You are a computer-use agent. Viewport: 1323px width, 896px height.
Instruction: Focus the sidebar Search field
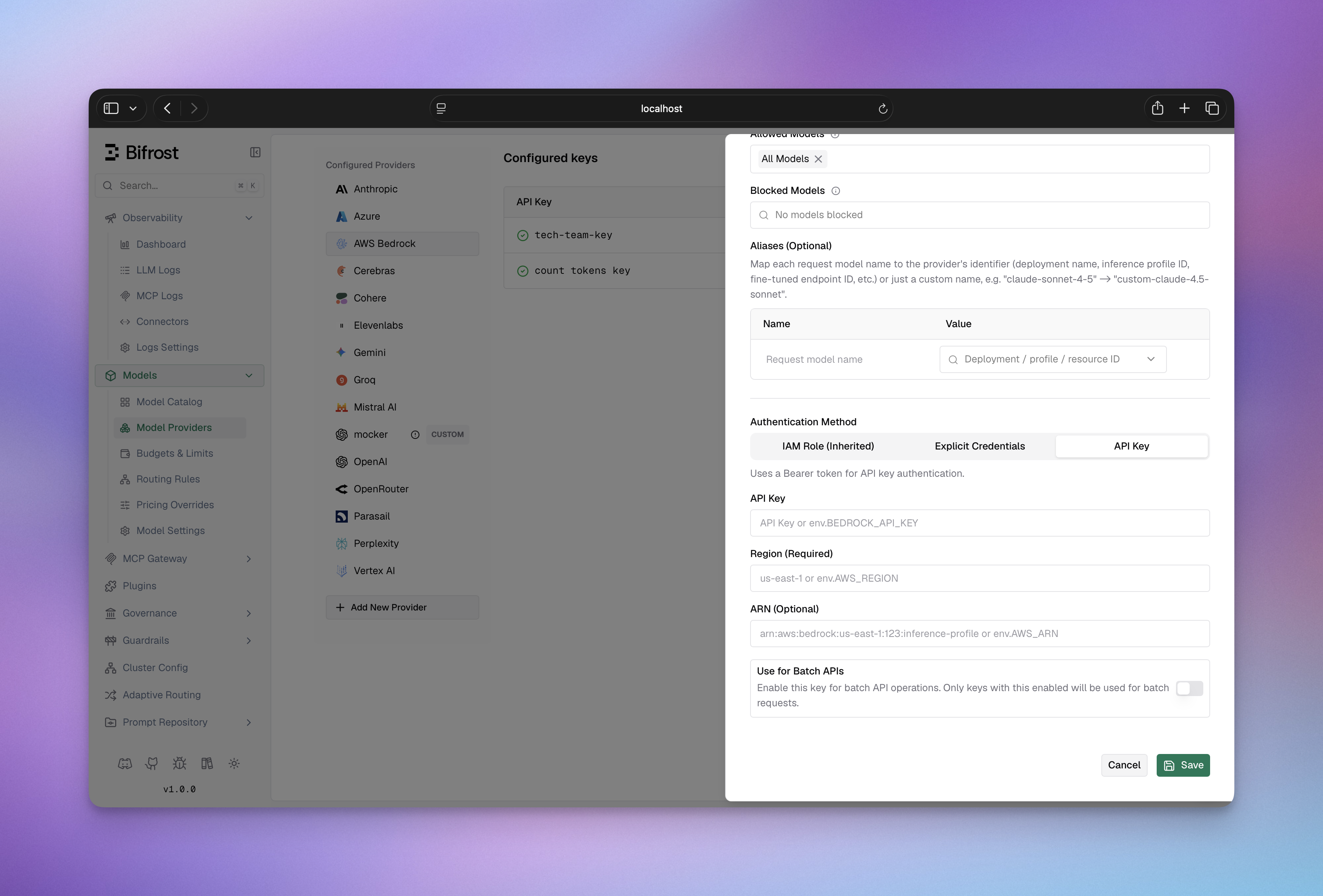(179, 186)
